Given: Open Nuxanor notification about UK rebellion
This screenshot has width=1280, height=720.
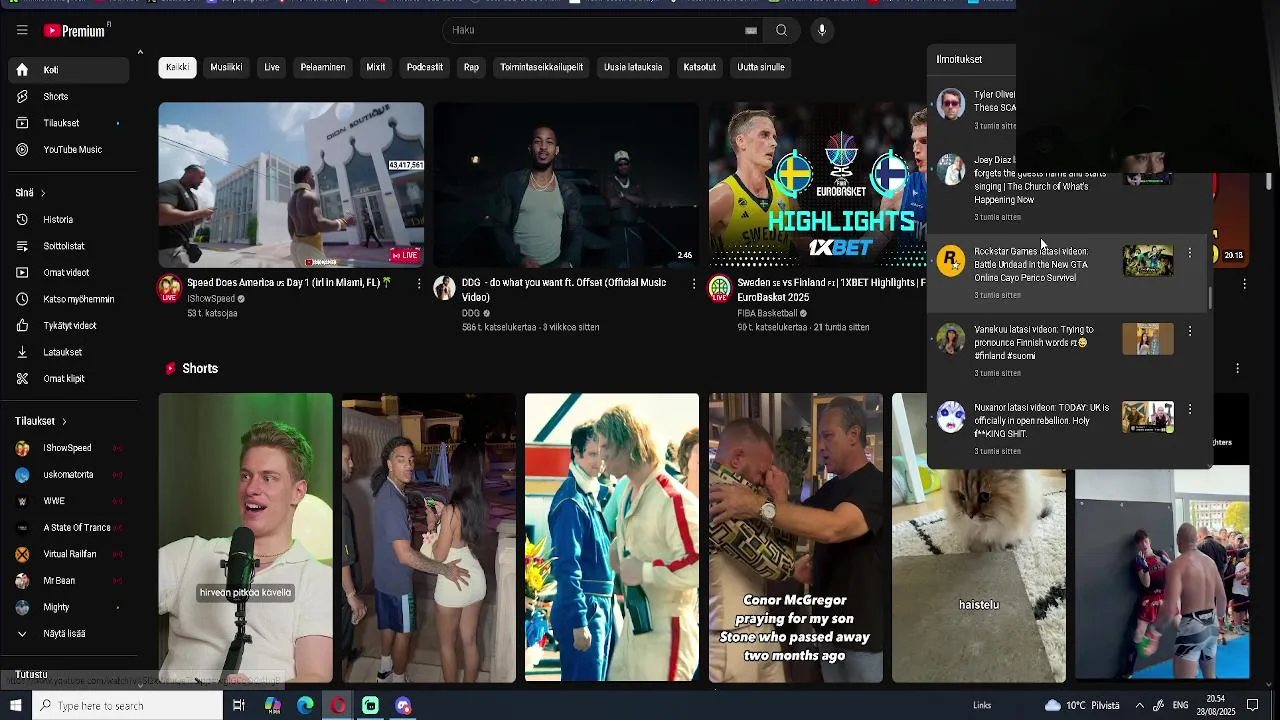Looking at the screenshot, I should [1067, 429].
